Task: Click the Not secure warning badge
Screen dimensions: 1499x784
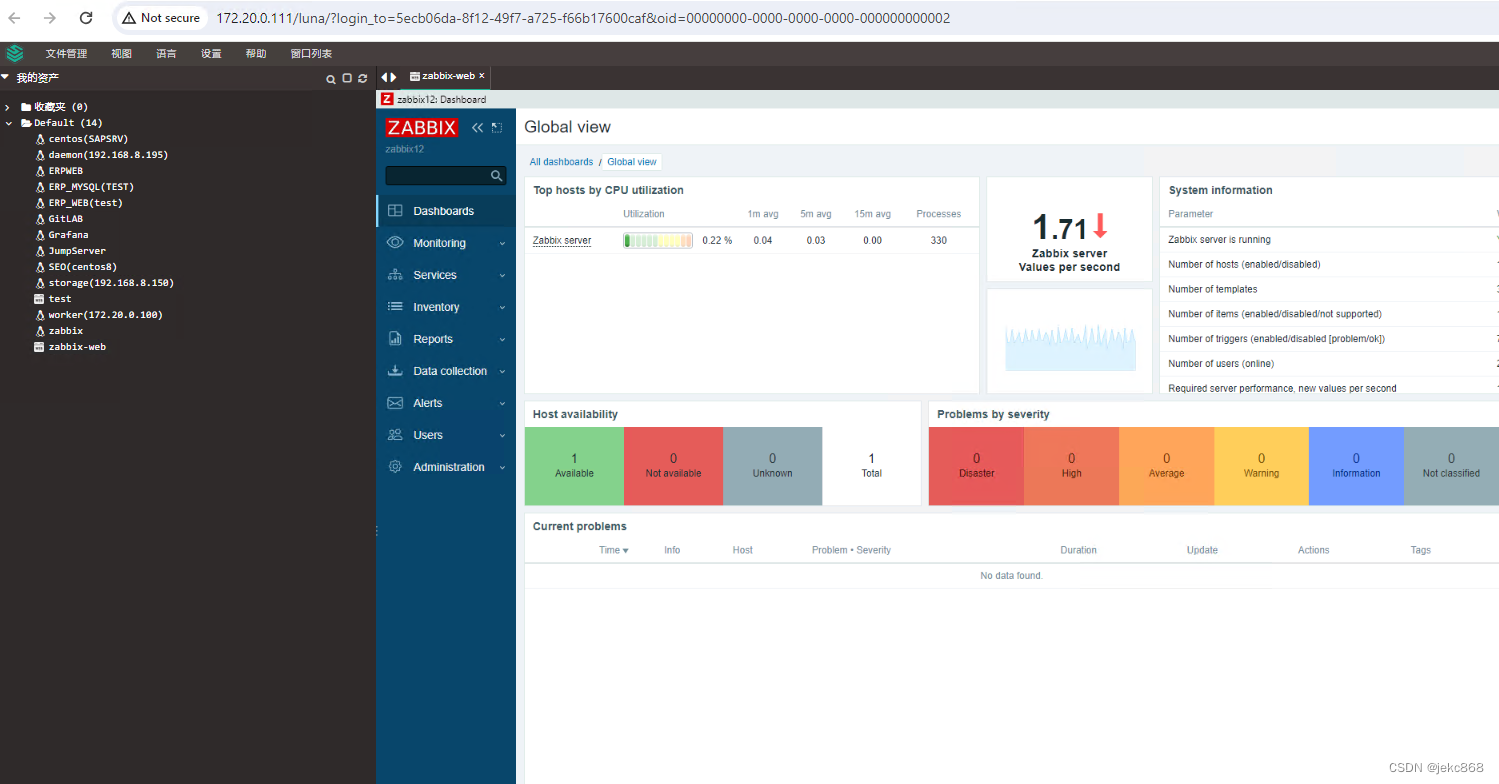Action: (x=160, y=18)
